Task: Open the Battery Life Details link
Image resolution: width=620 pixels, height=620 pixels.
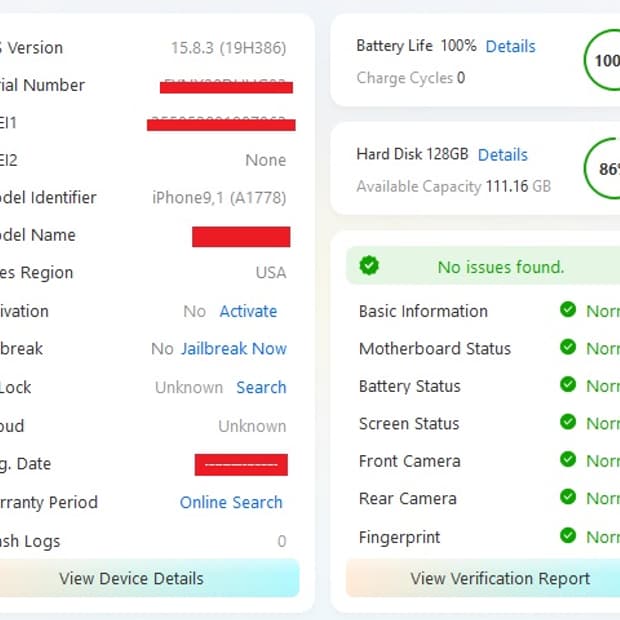Action: coord(510,46)
